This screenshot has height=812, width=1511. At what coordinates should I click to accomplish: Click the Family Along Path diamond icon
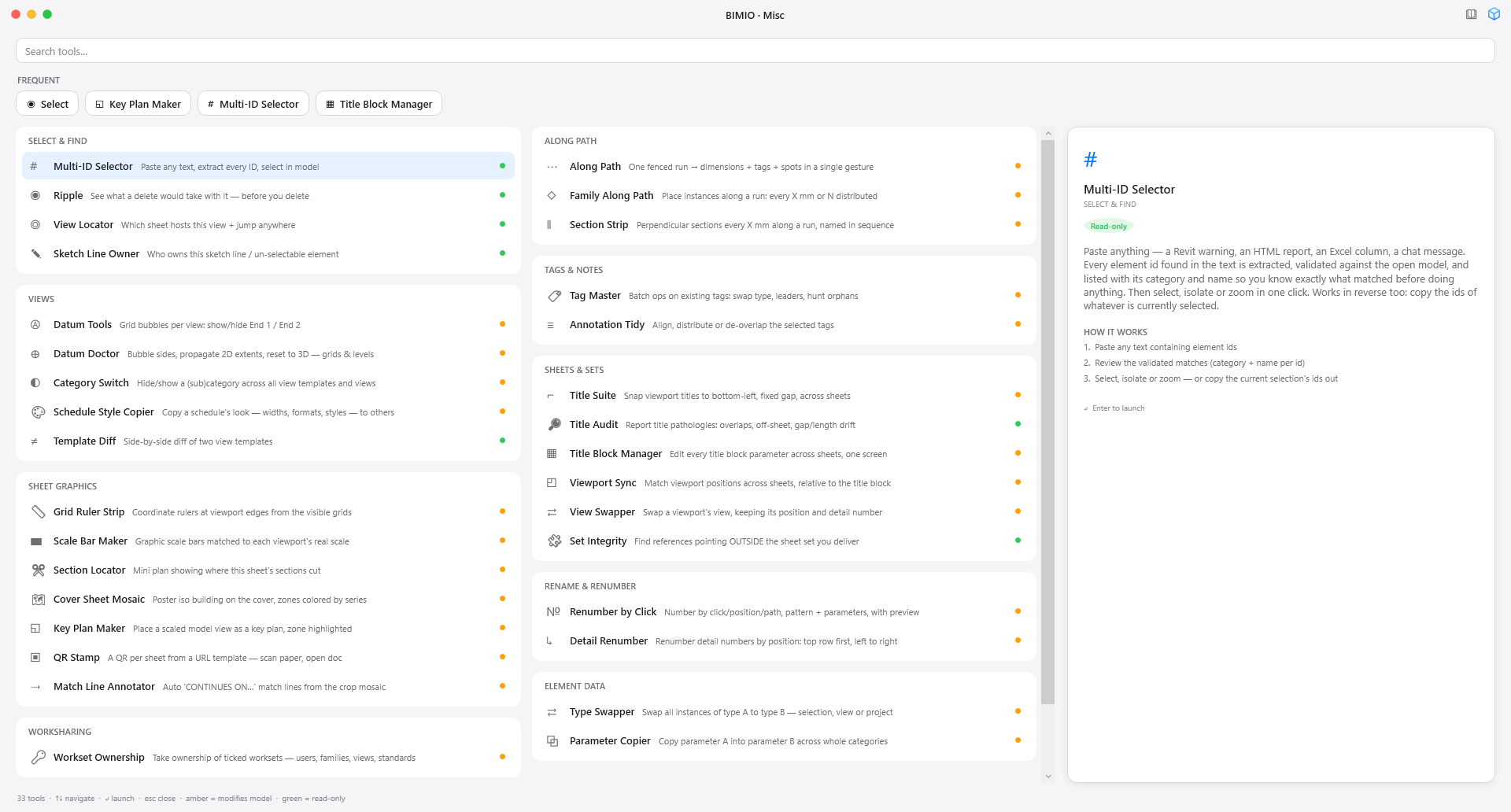pyautogui.click(x=552, y=195)
